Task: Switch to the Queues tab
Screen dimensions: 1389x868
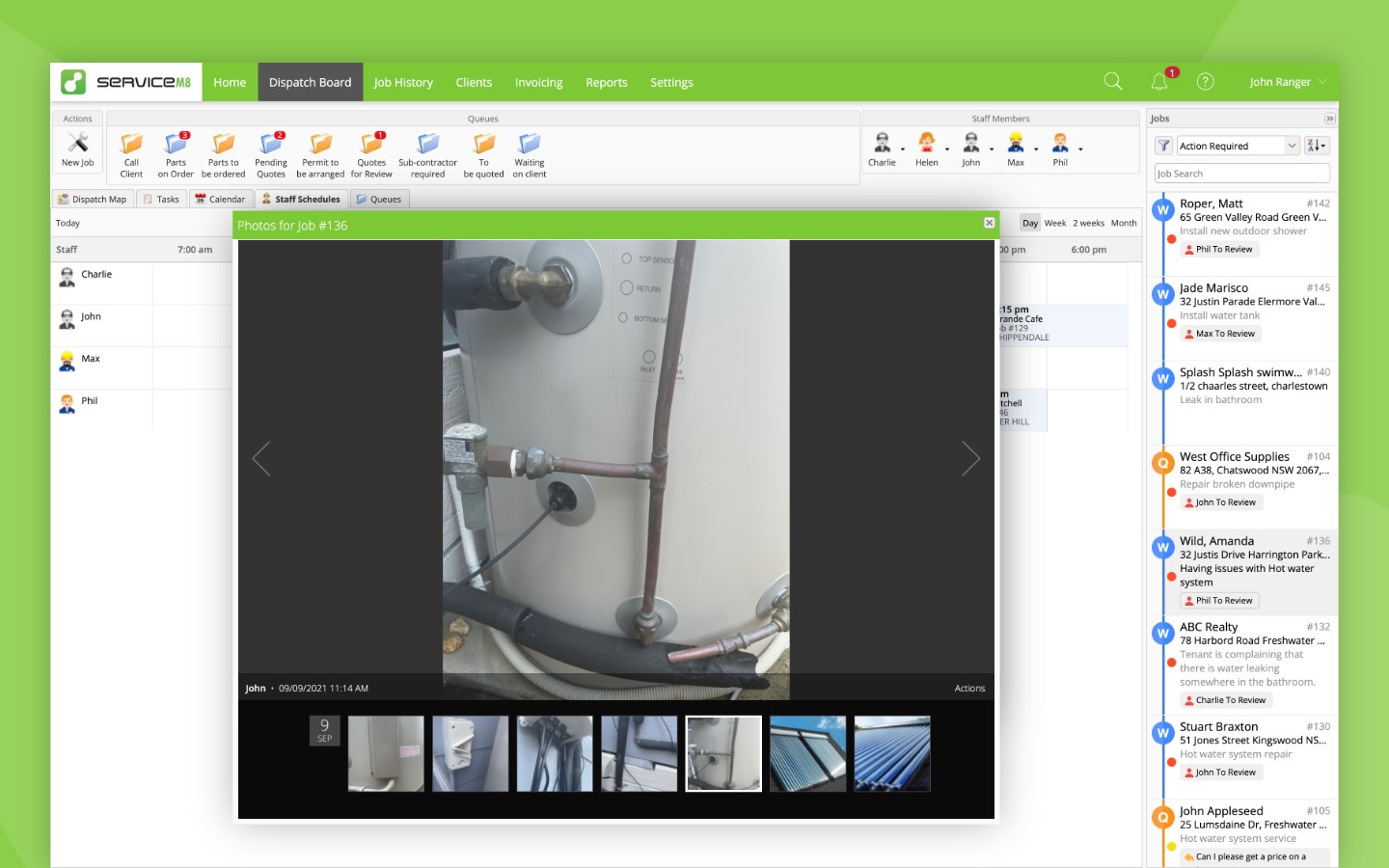Action: pos(379,199)
